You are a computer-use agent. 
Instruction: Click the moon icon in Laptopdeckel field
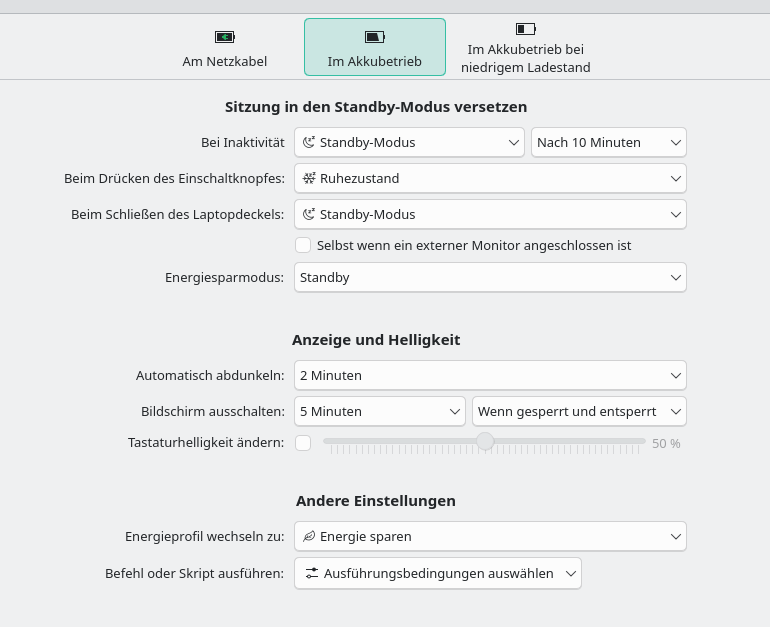tap(309, 214)
